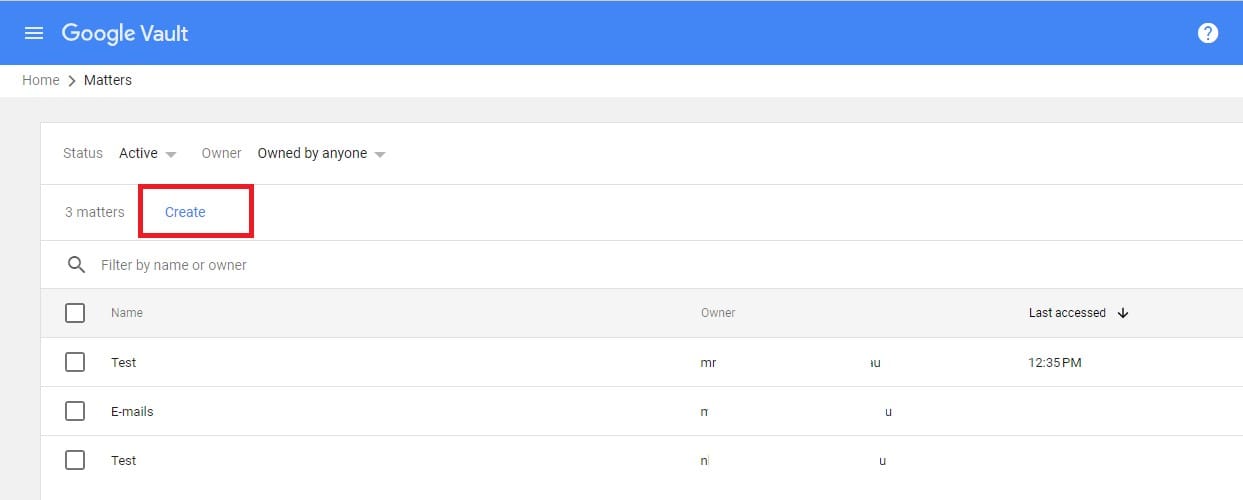Open the Owned by anyone dropdown

point(321,154)
